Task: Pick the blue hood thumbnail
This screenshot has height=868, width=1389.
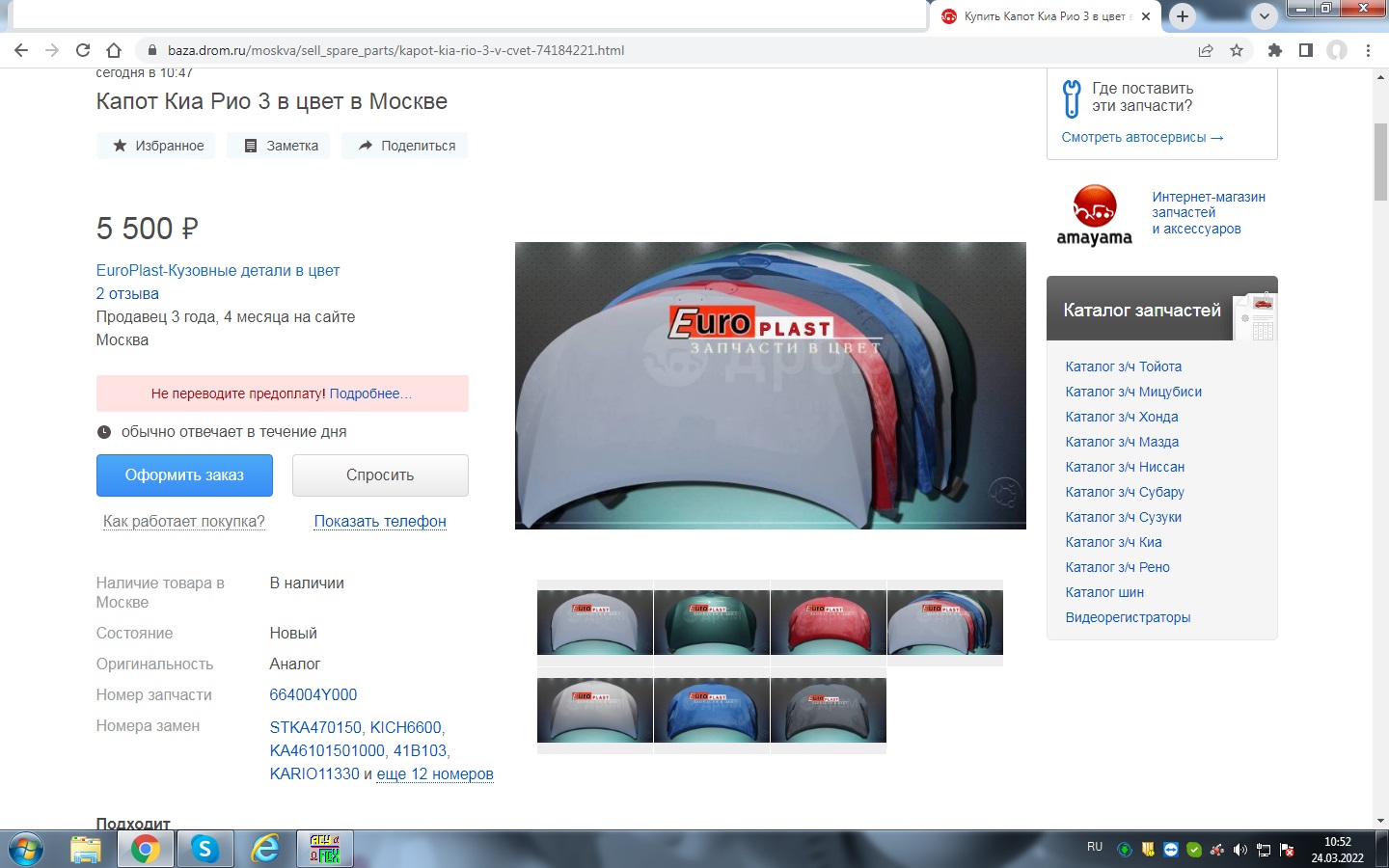Action: click(711, 710)
